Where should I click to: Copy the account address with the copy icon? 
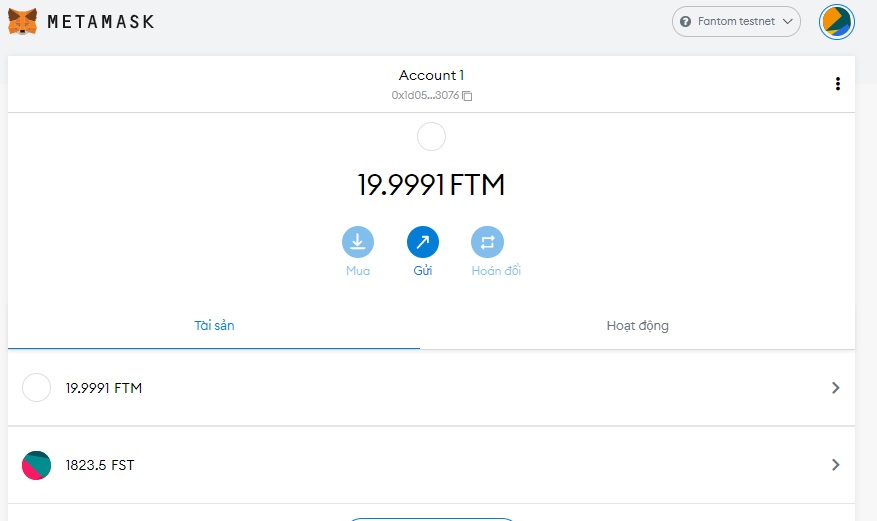(467, 96)
